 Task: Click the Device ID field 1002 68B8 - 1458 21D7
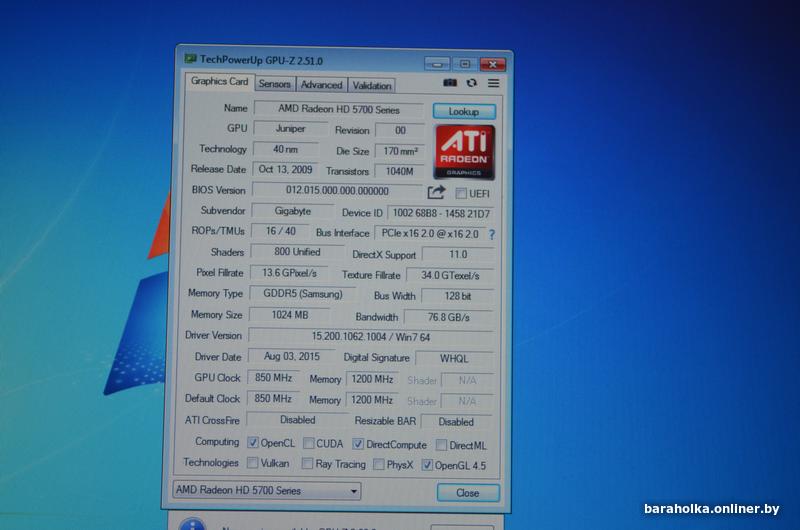[x=441, y=213]
